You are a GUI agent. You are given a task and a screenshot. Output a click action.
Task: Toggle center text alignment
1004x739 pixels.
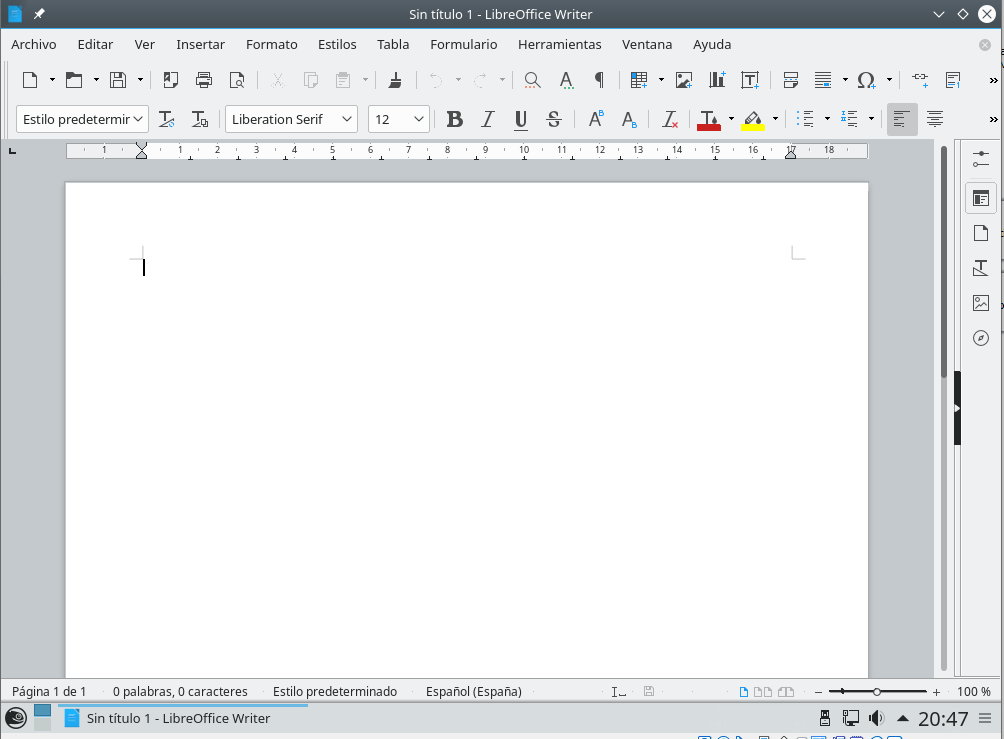tap(935, 119)
